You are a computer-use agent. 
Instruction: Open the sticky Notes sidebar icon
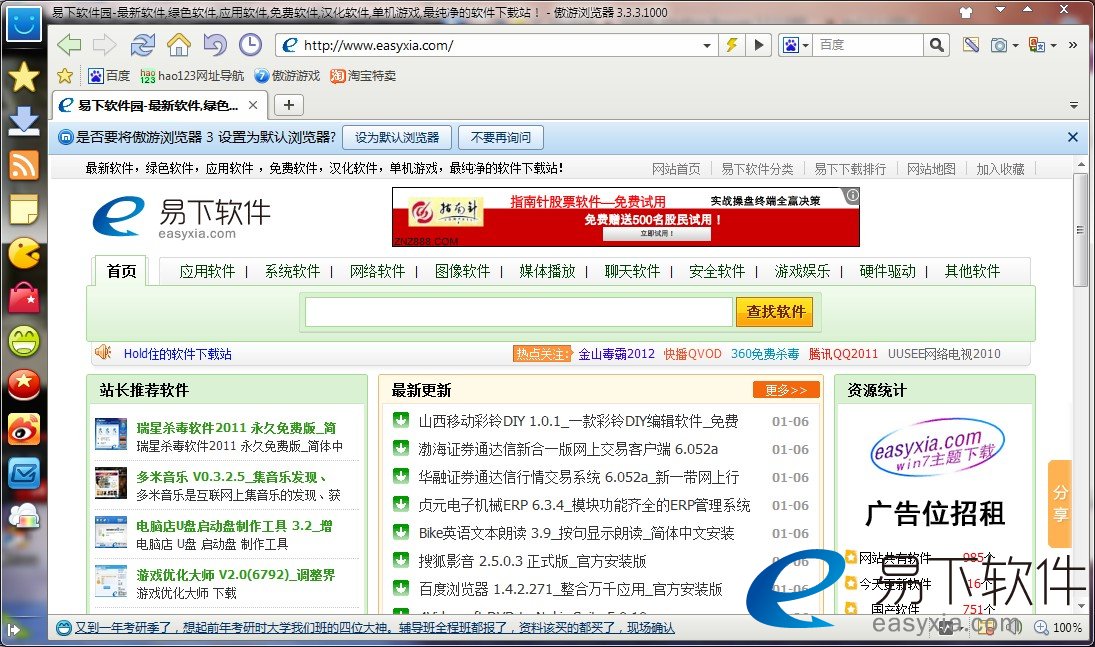[x=23, y=209]
